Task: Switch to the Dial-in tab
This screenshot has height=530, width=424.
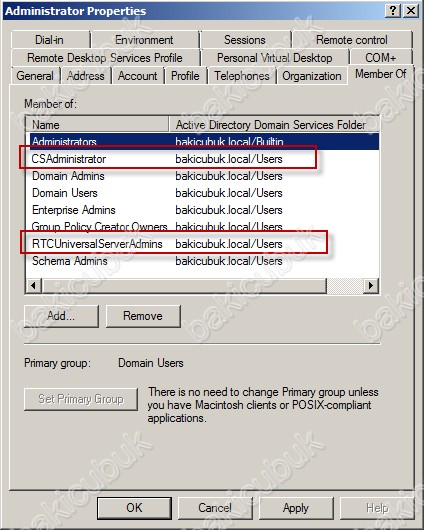Action: click(50, 40)
